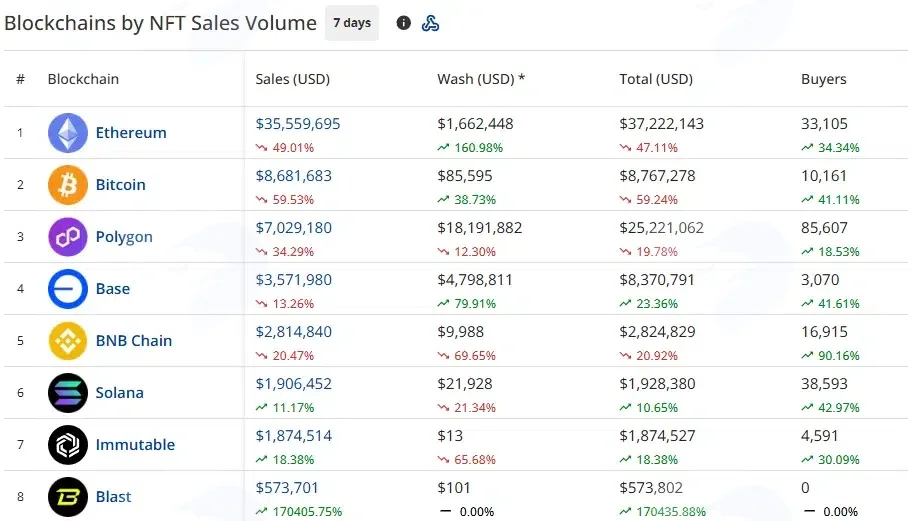Viewport: 917px width, 521px height.
Task: Click the Immutable logo icon
Action: pos(68,445)
